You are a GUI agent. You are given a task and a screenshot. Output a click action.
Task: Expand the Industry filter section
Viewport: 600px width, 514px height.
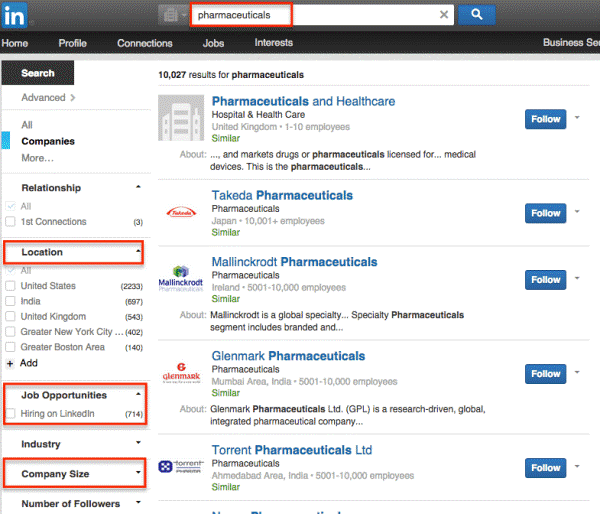tap(138, 442)
